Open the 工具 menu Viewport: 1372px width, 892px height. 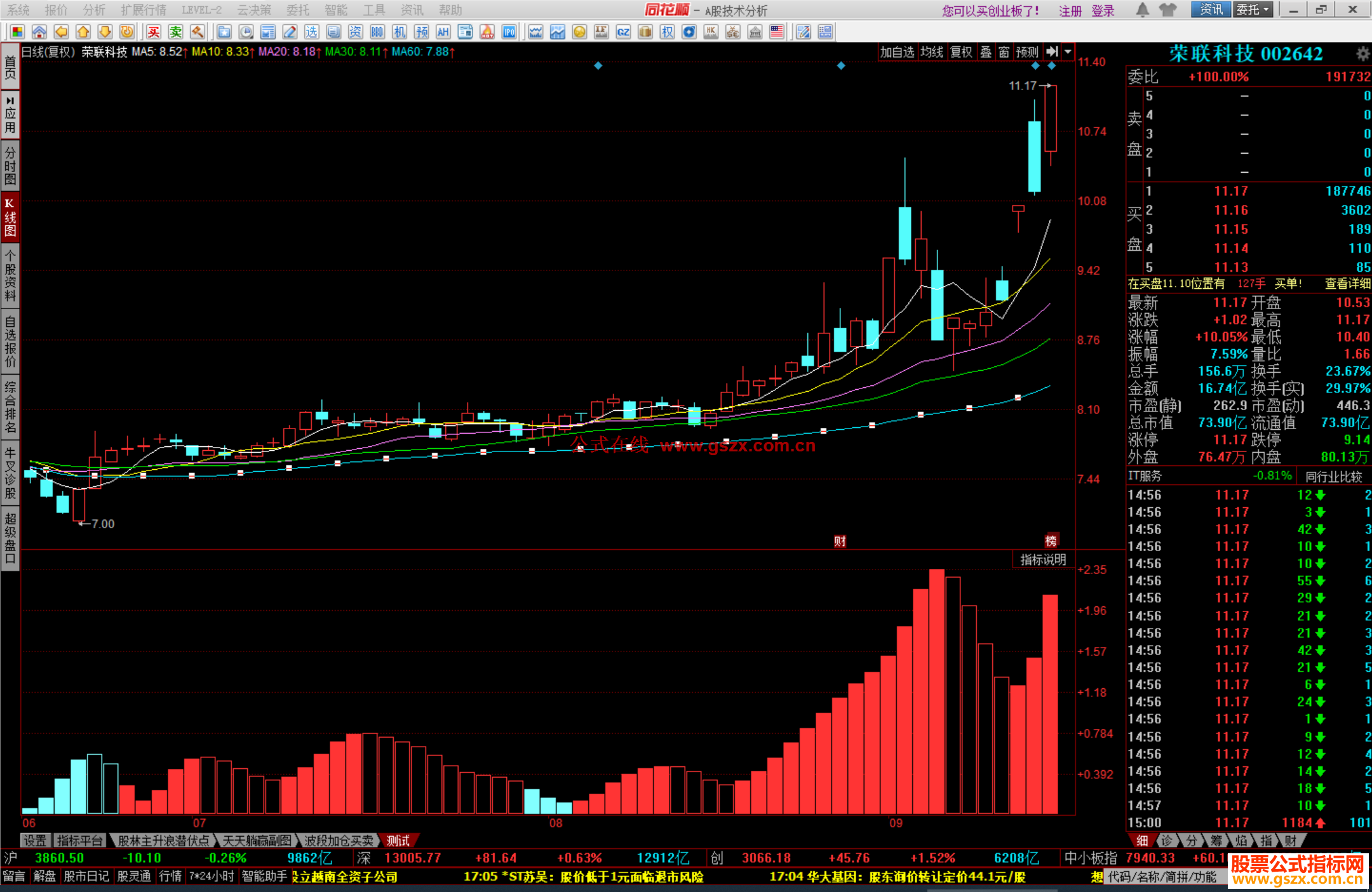coord(374,10)
